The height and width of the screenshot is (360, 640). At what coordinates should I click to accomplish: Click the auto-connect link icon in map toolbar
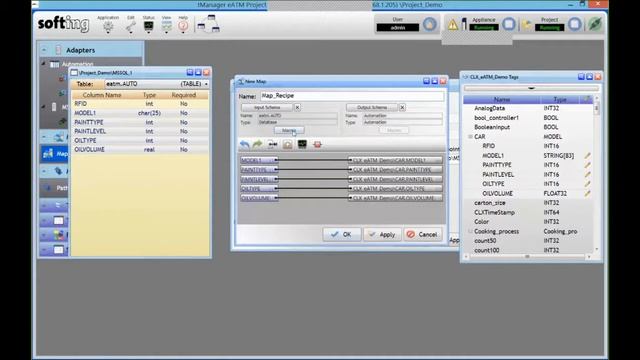tap(272, 144)
